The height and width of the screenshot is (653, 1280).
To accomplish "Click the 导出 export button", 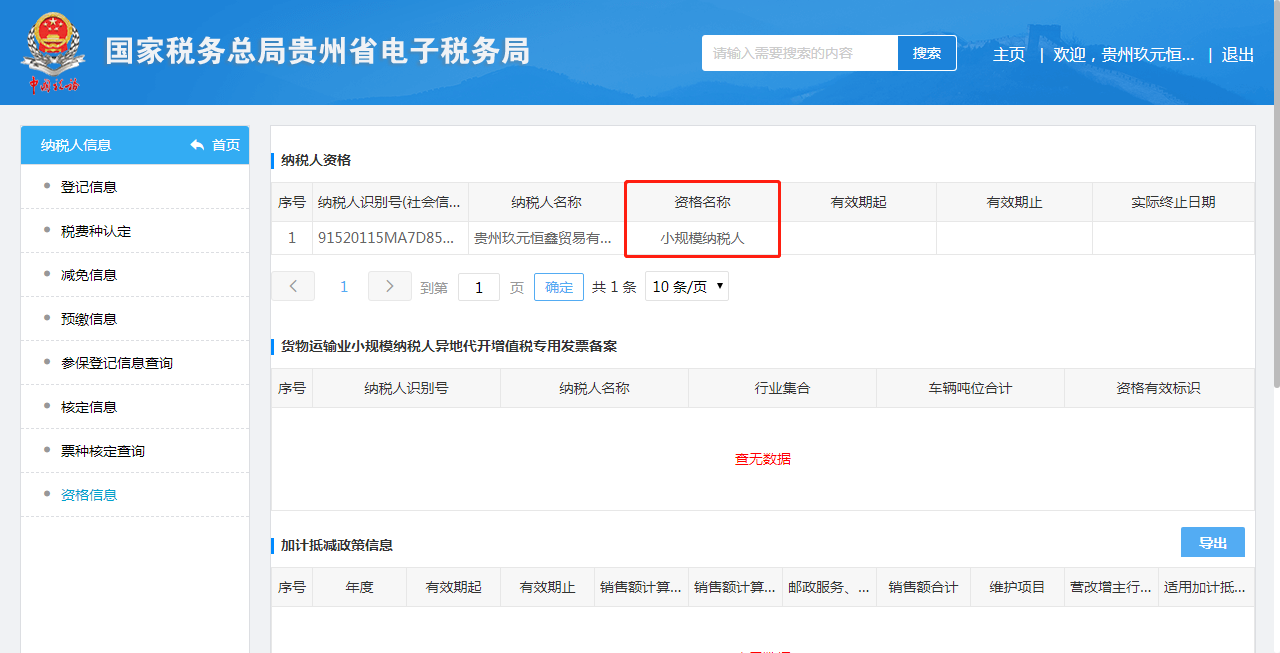I will pyautogui.click(x=1212, y=542).
